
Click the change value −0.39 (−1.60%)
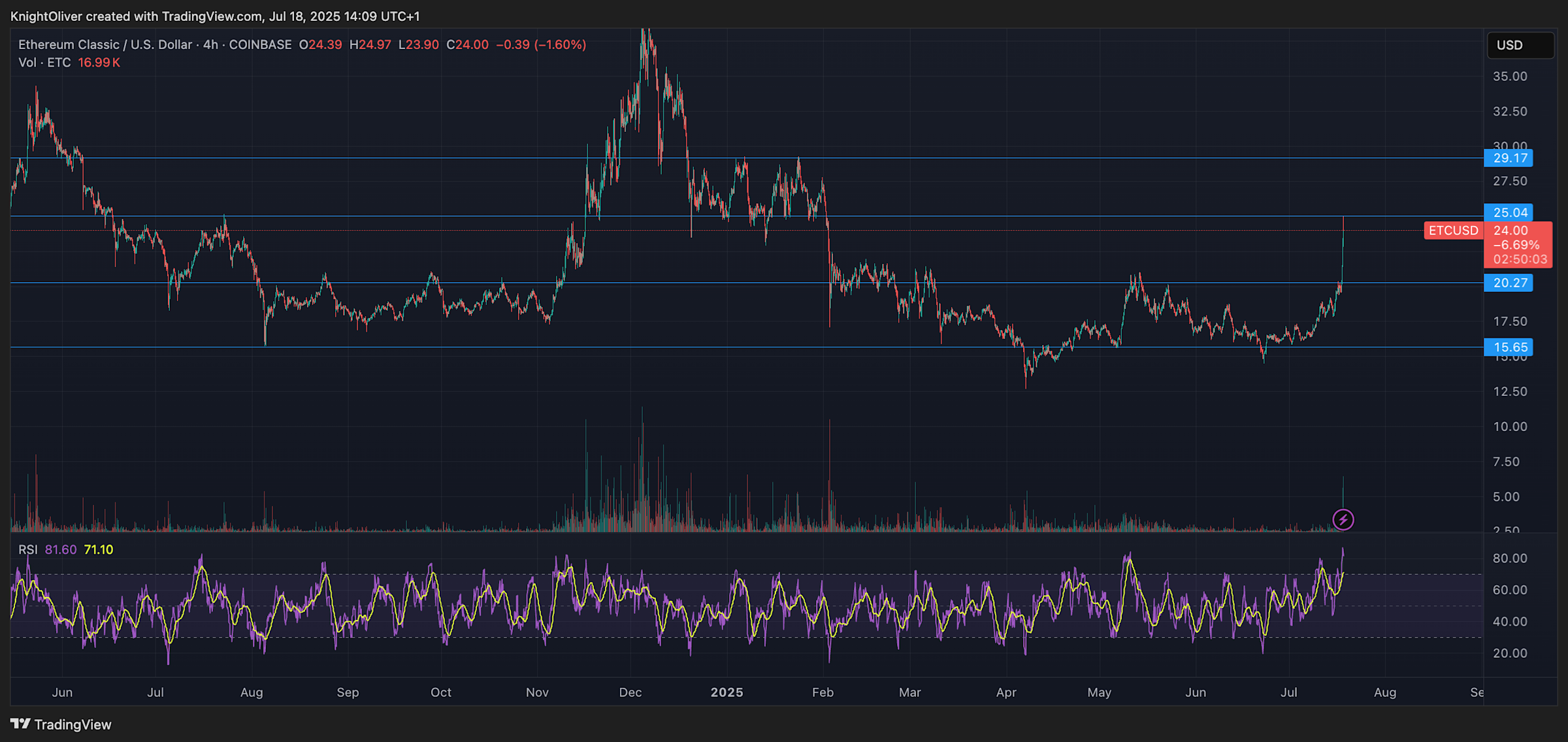click(541, 44)
